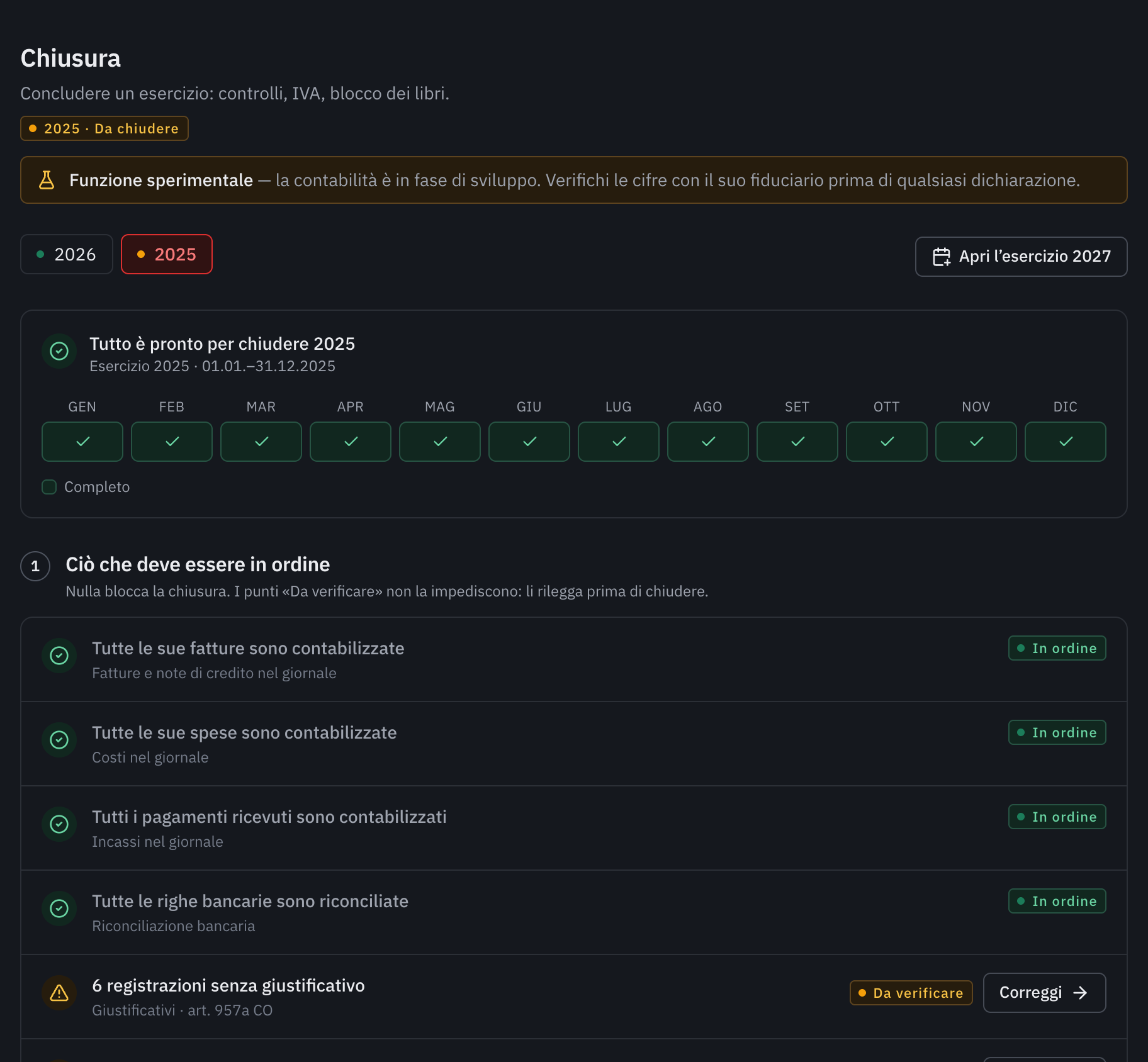The height and width of the screenshot is (1062, 1148).
Task: Select the DIC month check cell
Action: (x=1066, y=442)
